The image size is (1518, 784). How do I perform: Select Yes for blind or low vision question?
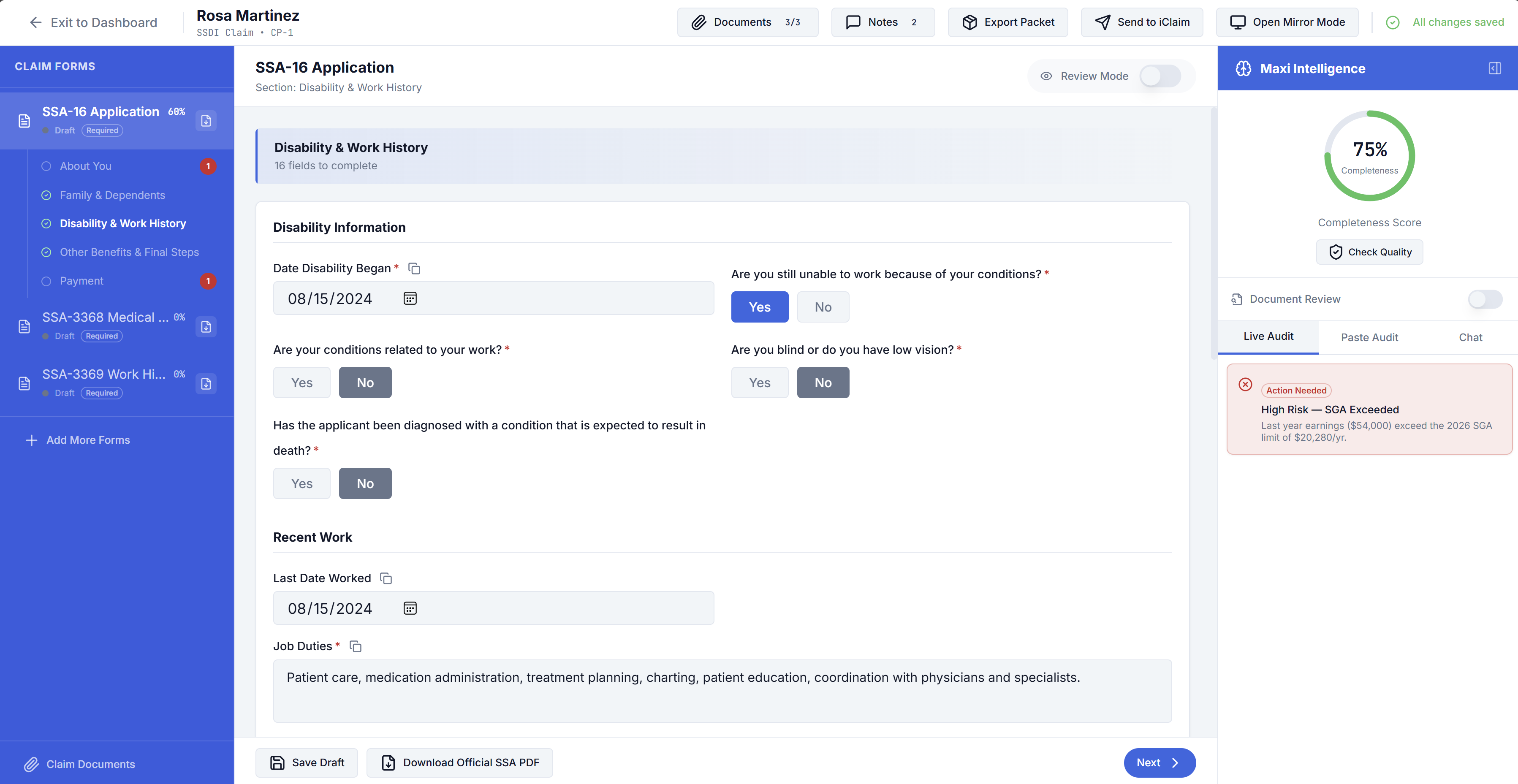[x=760, y=382]
